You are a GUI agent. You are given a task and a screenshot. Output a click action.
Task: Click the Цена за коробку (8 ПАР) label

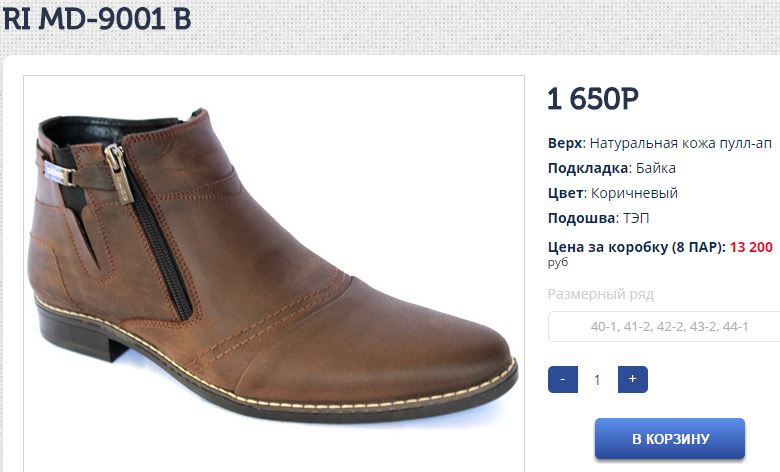[x=637, y=247]
